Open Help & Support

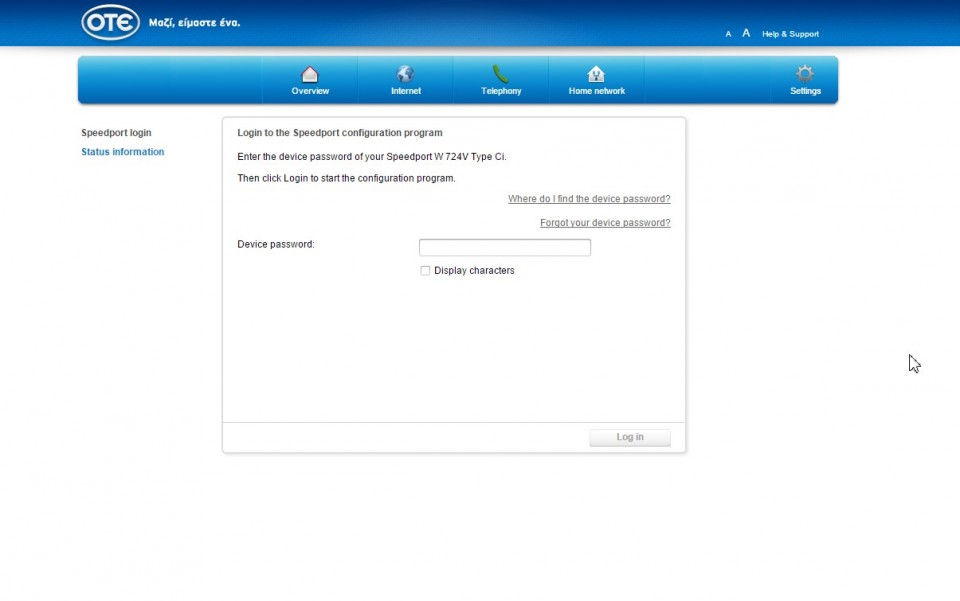[790, 34]
